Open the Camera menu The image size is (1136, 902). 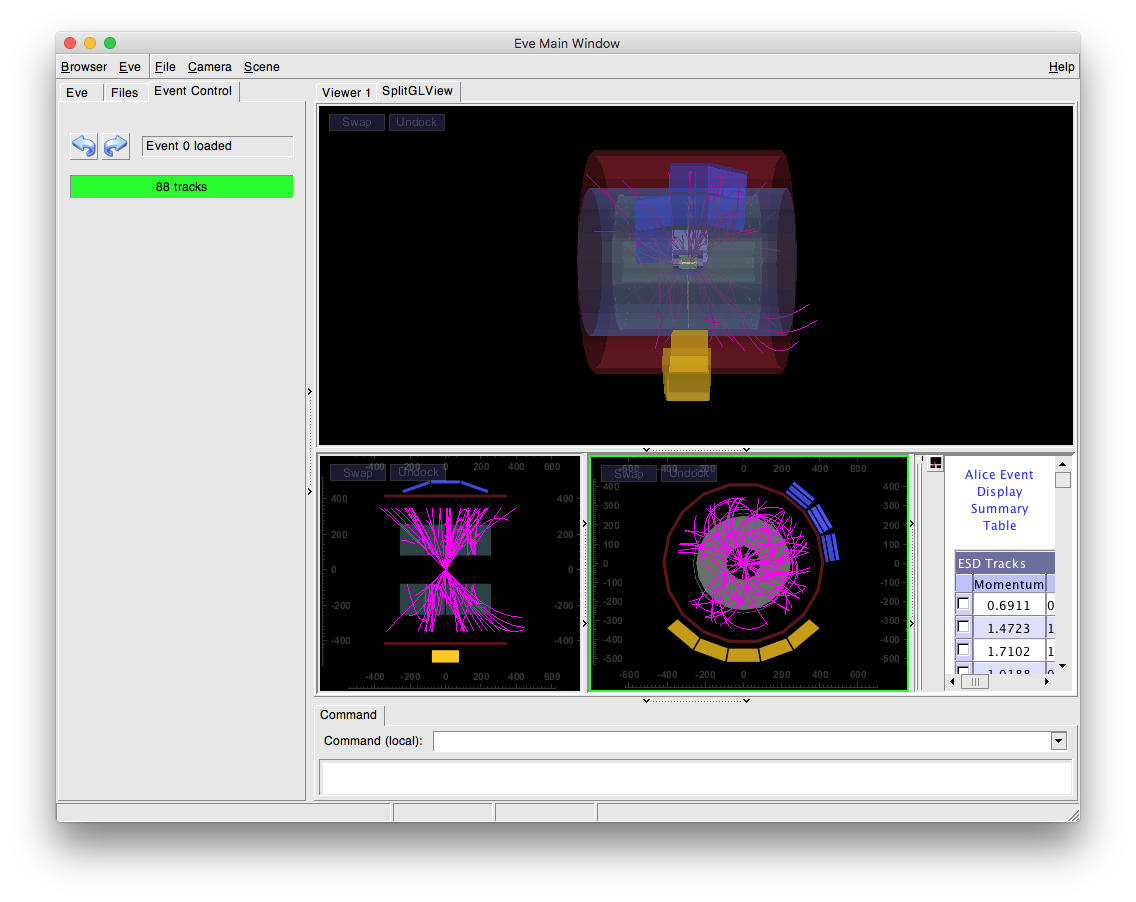coord(209,67)
